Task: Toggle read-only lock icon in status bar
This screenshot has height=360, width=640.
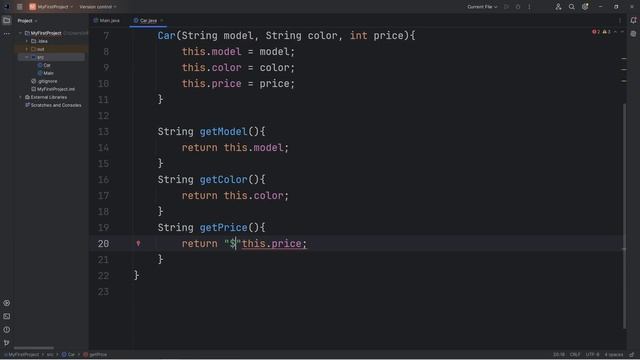Action: click(x=631, y=355)
